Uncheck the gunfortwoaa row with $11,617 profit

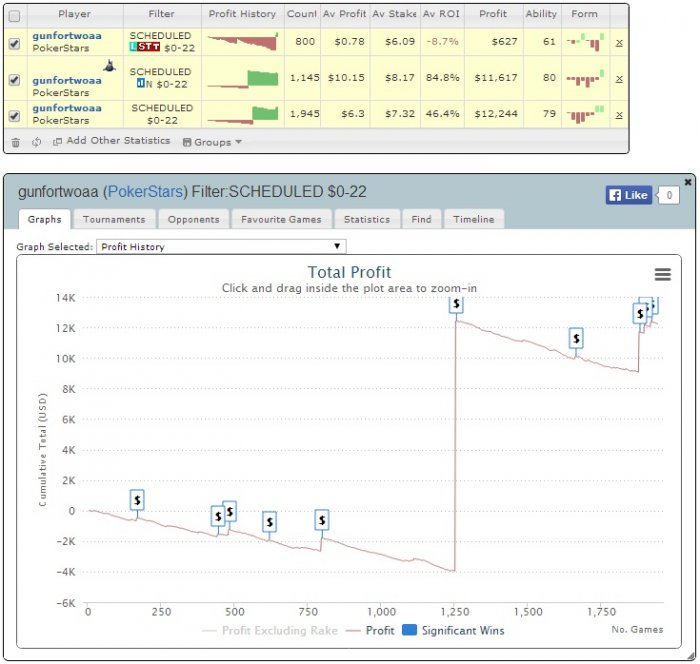point(14,80)
